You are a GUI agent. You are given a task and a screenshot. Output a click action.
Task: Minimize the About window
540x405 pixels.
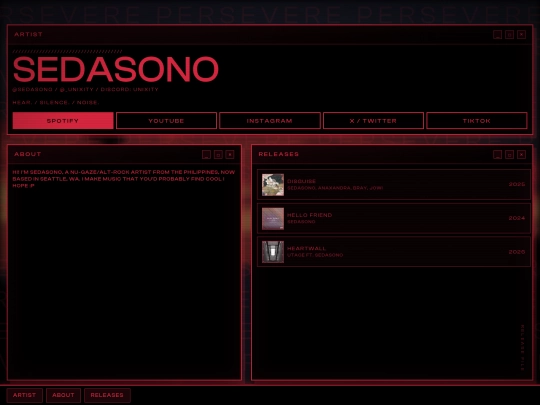[206, 154]
